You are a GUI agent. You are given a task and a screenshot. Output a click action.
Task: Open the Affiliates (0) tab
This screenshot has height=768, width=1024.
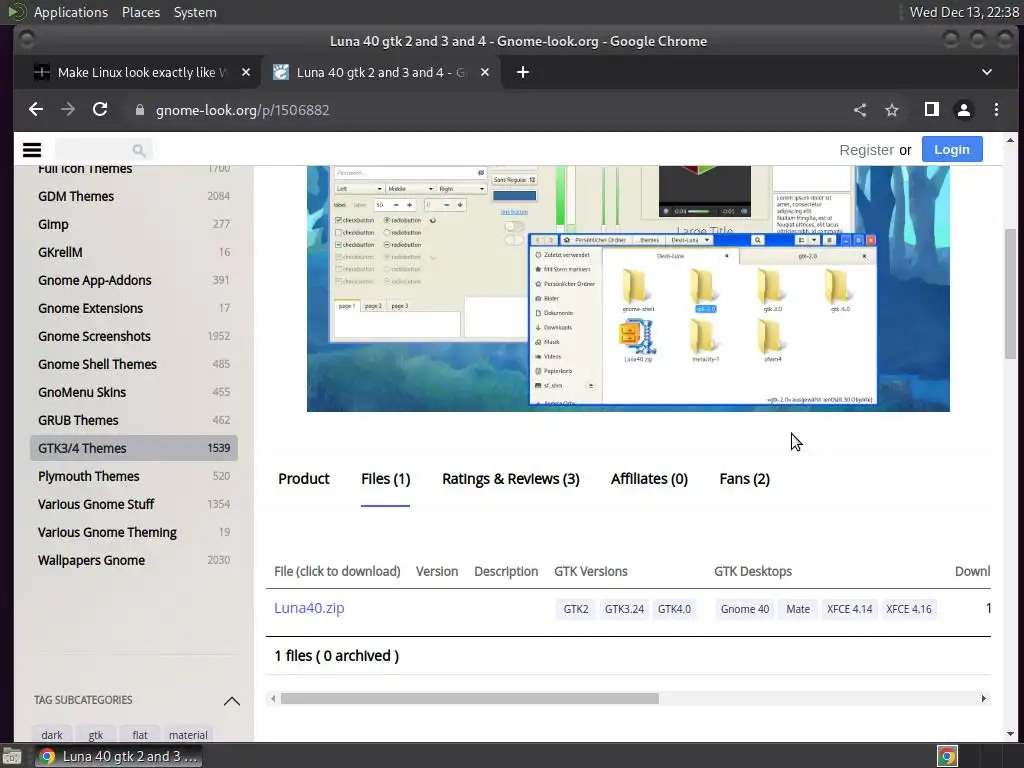point(649,479)
